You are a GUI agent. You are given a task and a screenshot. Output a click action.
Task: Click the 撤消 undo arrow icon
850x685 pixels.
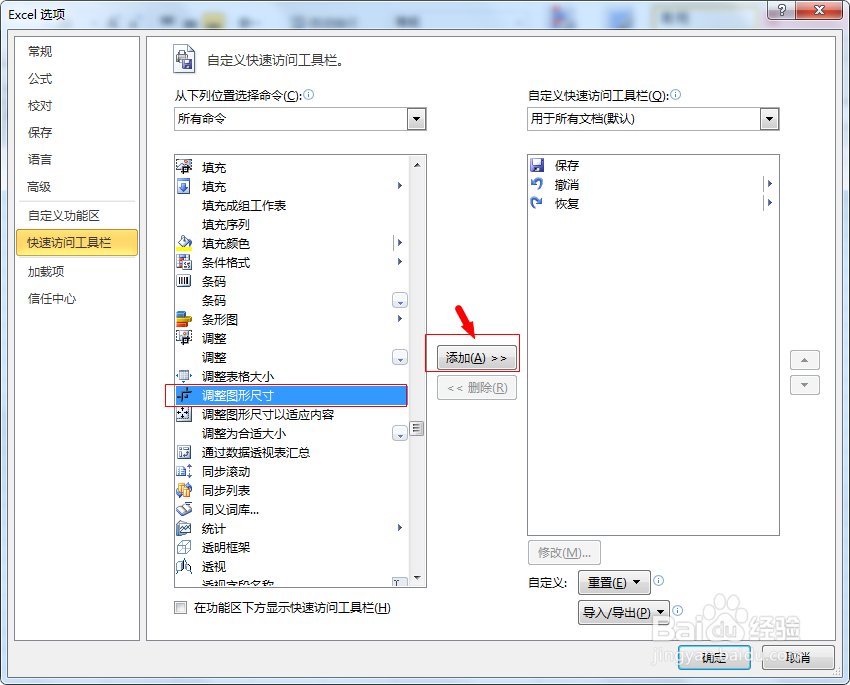coord(537,184)
